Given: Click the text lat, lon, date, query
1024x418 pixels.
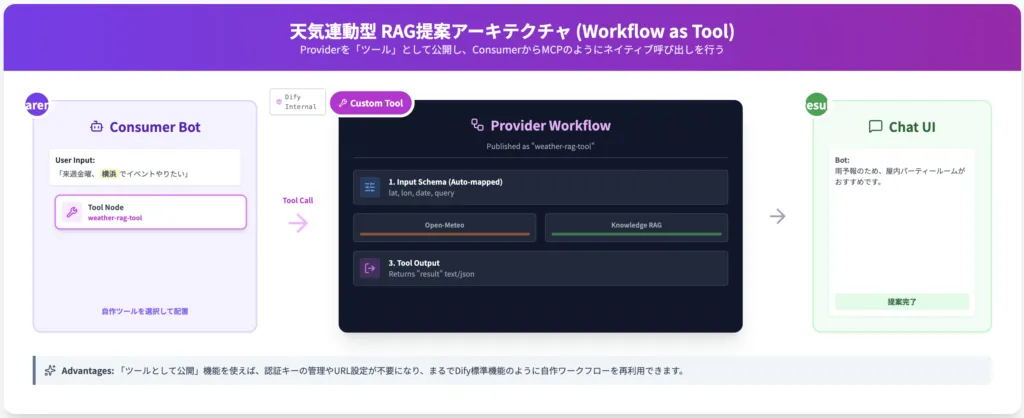Looking at the screenshot, I should point(421,193).
